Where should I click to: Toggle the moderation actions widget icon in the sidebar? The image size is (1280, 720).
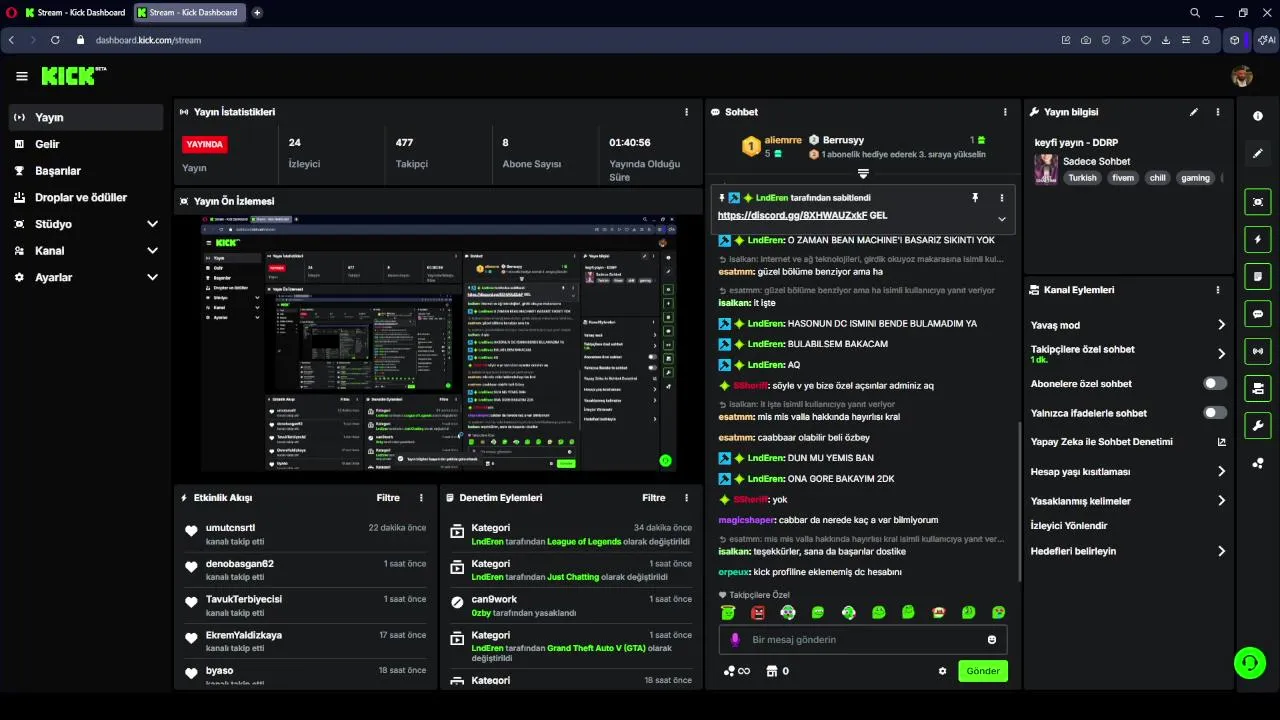(x=1258, y=388)
